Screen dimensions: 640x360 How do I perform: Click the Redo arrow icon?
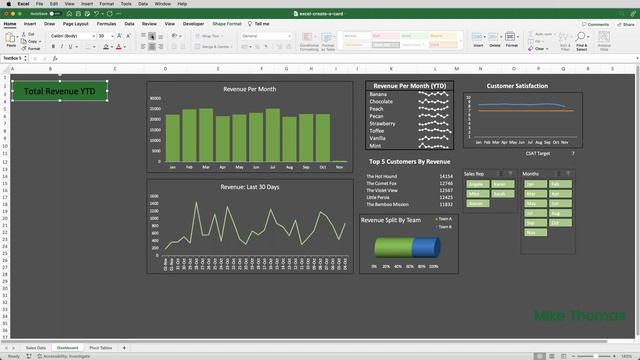coord(109,13)
